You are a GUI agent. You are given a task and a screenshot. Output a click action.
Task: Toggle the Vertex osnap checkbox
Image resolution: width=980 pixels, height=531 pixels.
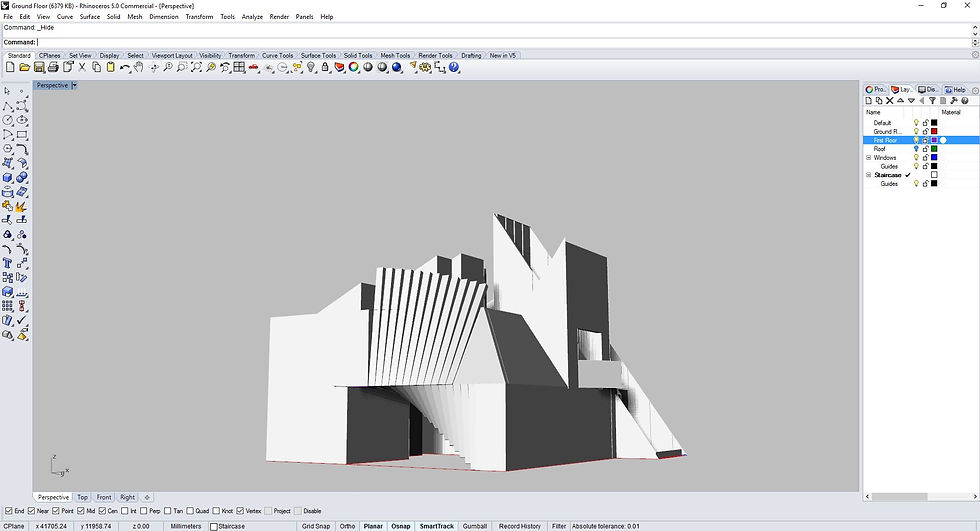tap(241, 511)
